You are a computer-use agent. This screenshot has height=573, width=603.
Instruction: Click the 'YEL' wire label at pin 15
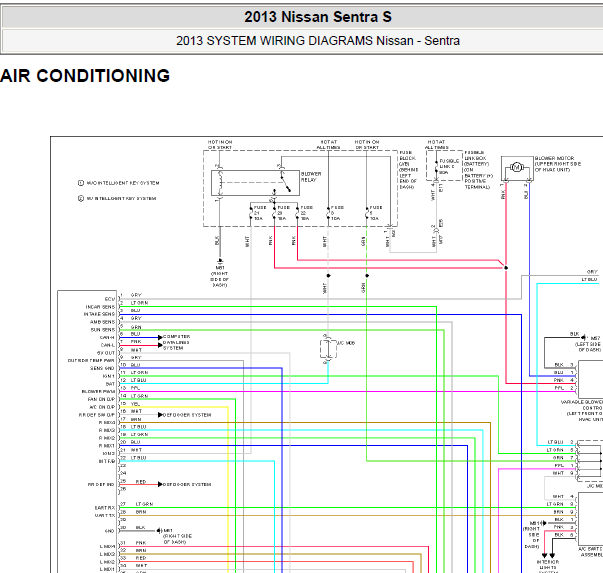pyautogui.click(x=135, y=404)
